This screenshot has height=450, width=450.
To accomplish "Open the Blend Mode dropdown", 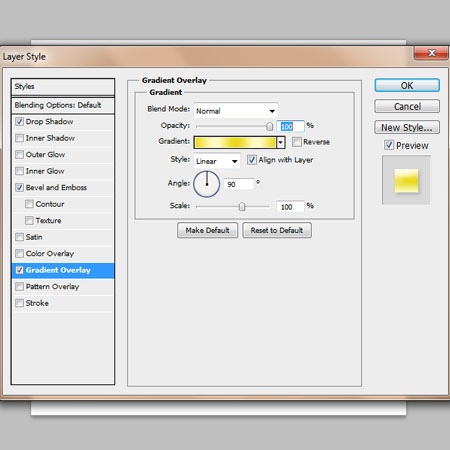I will pos(236,111).
